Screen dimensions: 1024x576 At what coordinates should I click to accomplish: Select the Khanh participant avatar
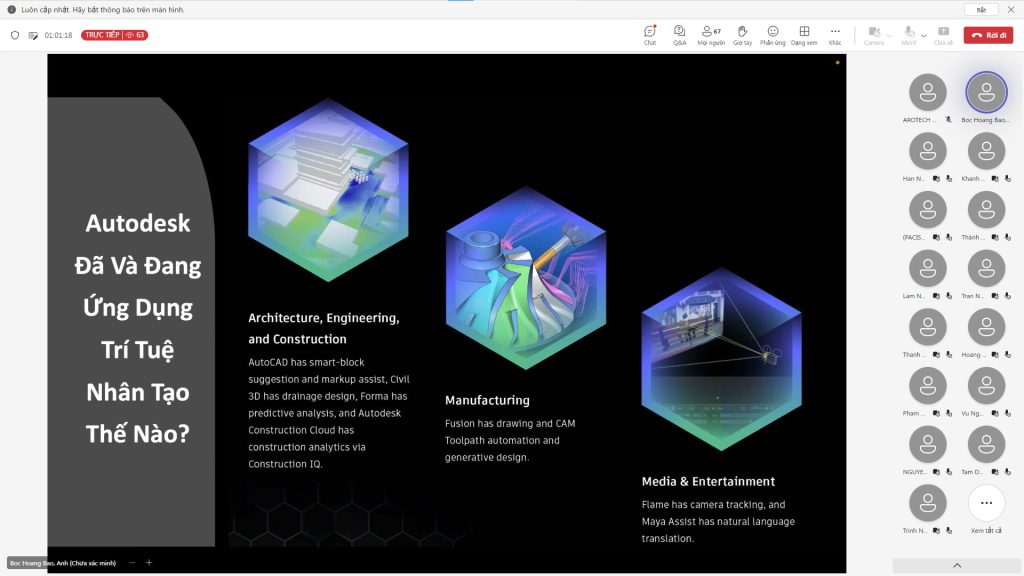click(986, 151)
